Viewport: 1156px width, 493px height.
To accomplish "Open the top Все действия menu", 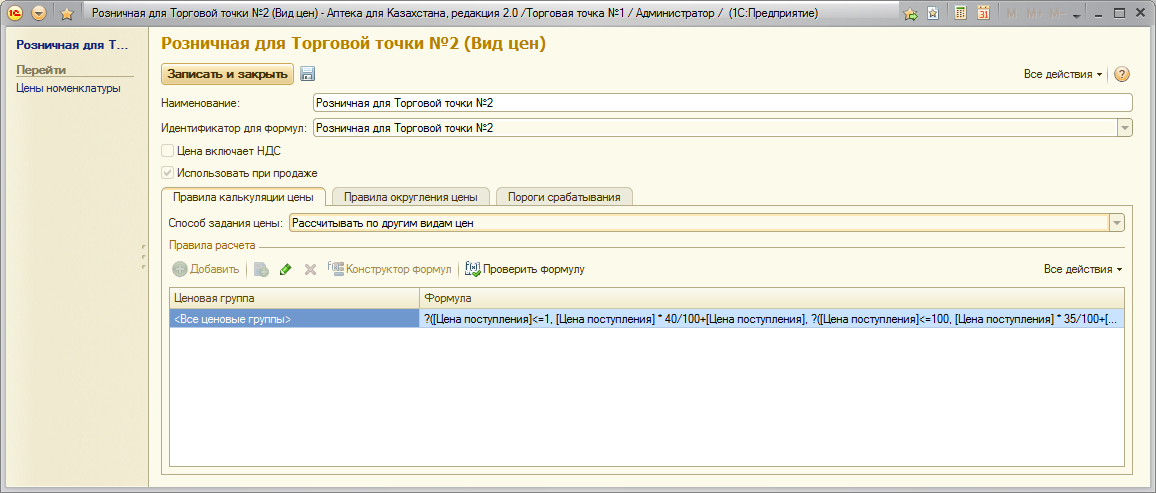I will tap(1062, 74).
